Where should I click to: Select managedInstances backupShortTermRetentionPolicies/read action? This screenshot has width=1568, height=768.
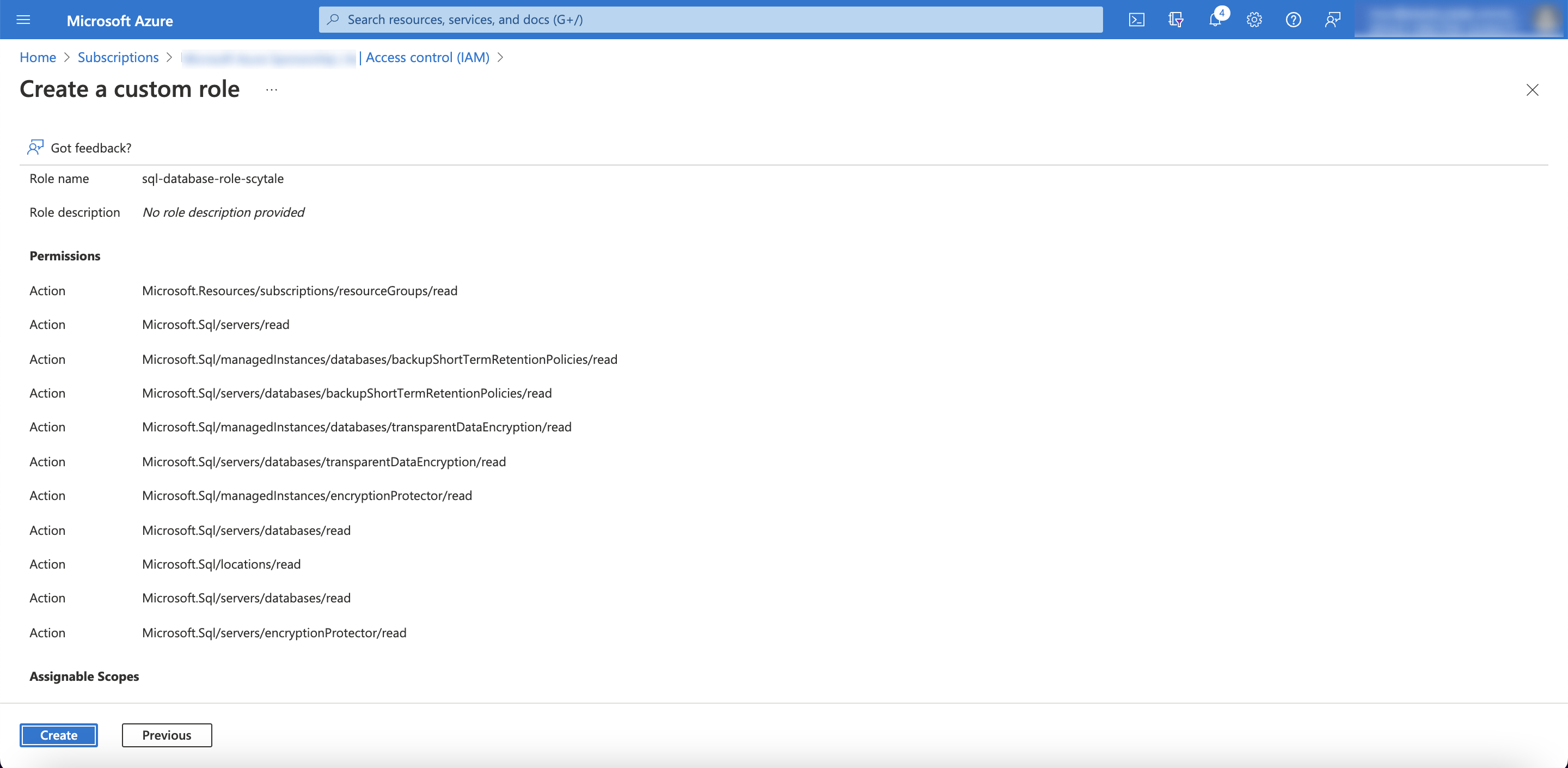click(x=379, y=359)
